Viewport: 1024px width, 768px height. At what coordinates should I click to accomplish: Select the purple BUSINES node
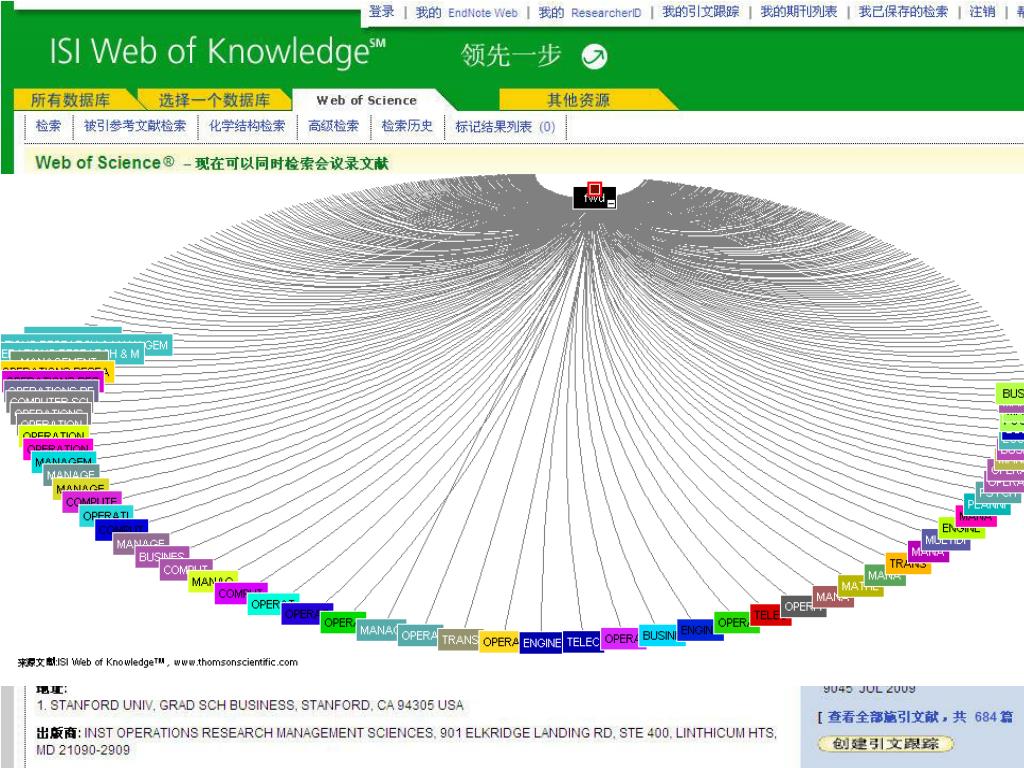click(x=162, y=557)
